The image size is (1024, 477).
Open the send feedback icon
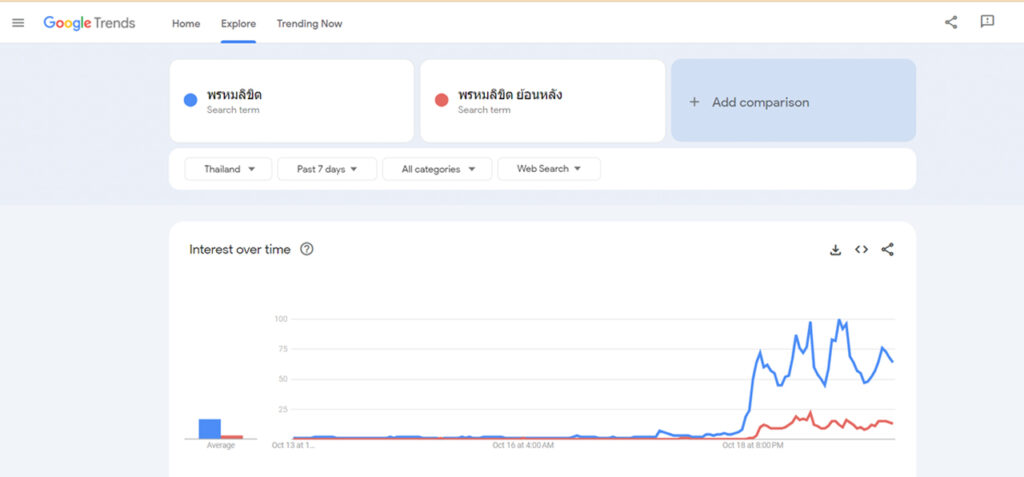point(987,22)
